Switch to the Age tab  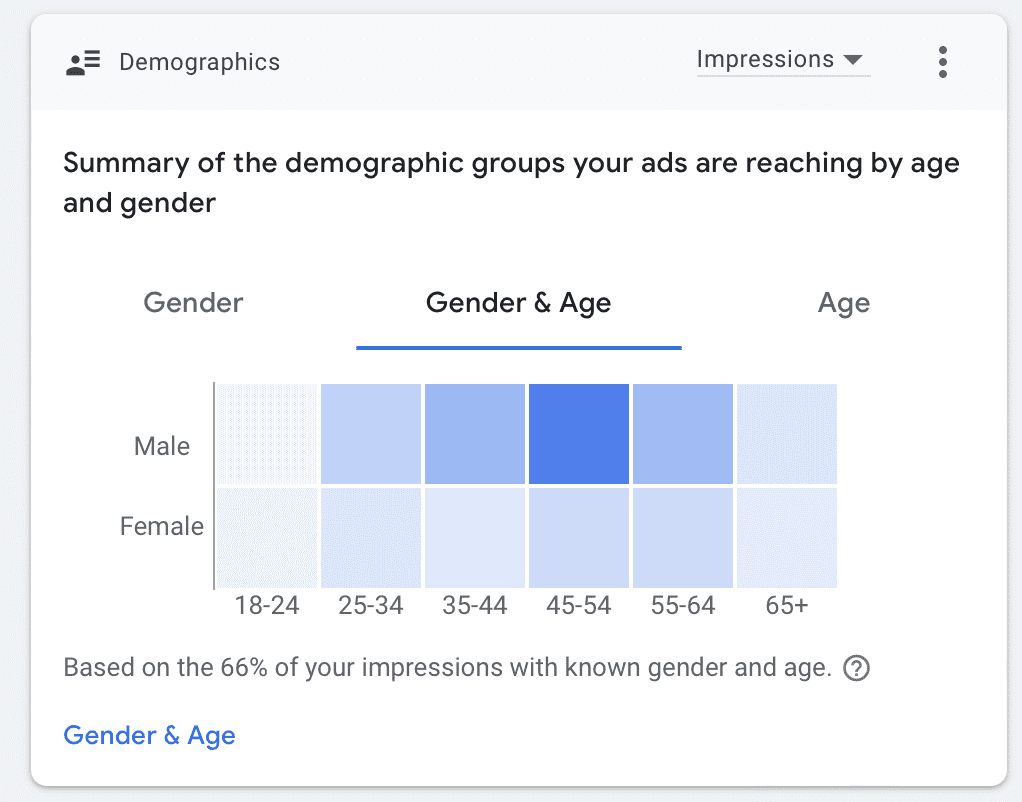point(843,303)
